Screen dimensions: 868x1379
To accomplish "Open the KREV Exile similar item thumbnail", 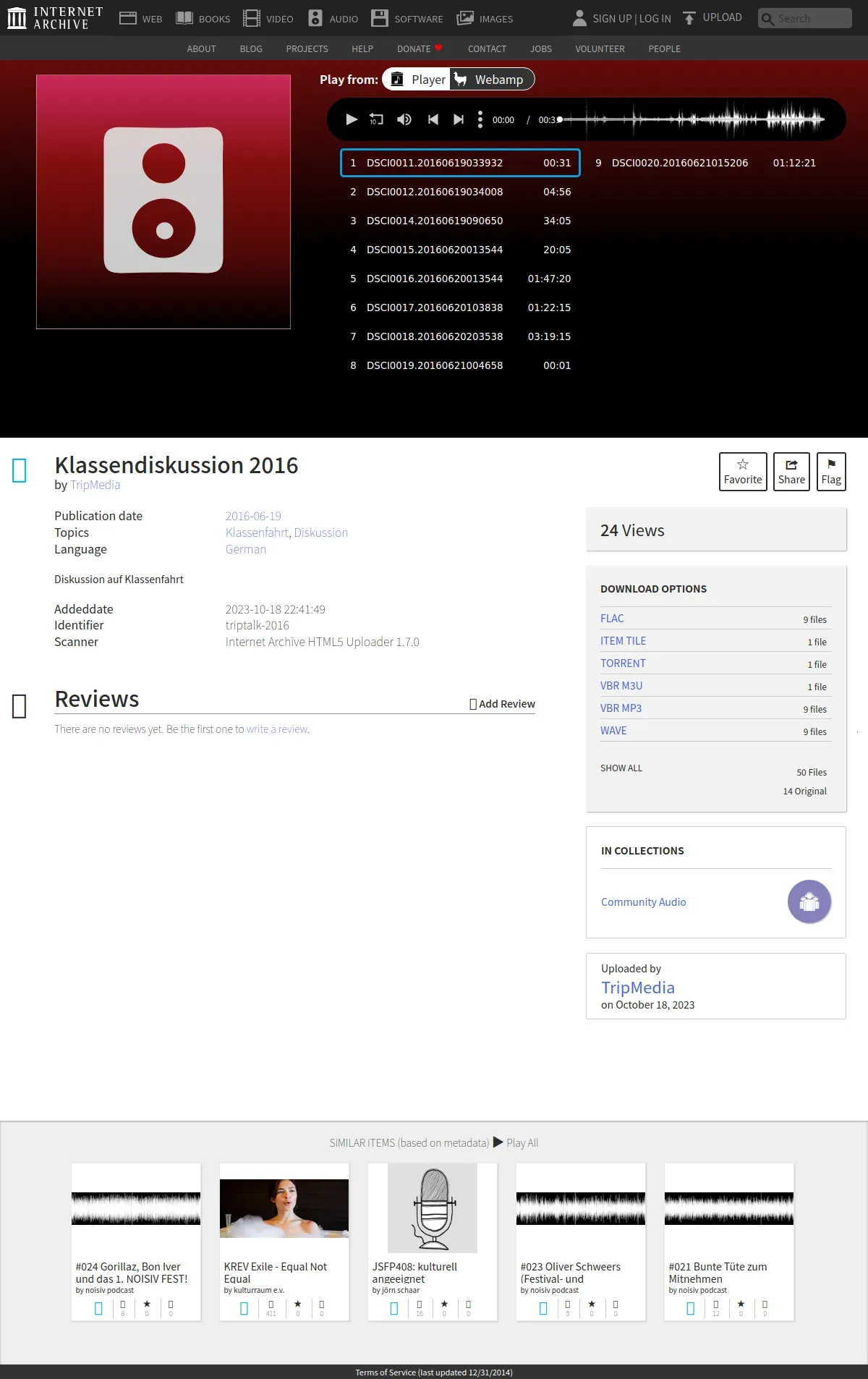I will 284,1208.
